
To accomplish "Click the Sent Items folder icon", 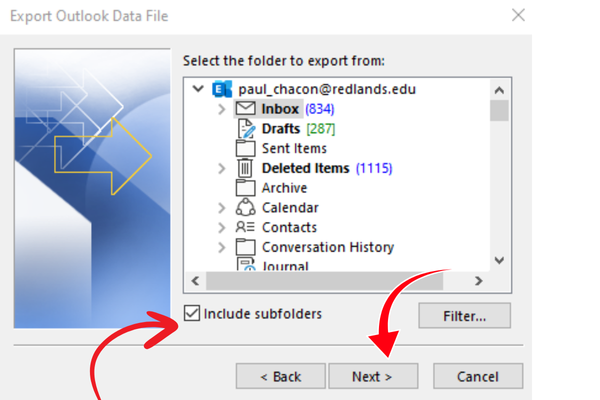I will pyautogui.click(x=246, y=148).
